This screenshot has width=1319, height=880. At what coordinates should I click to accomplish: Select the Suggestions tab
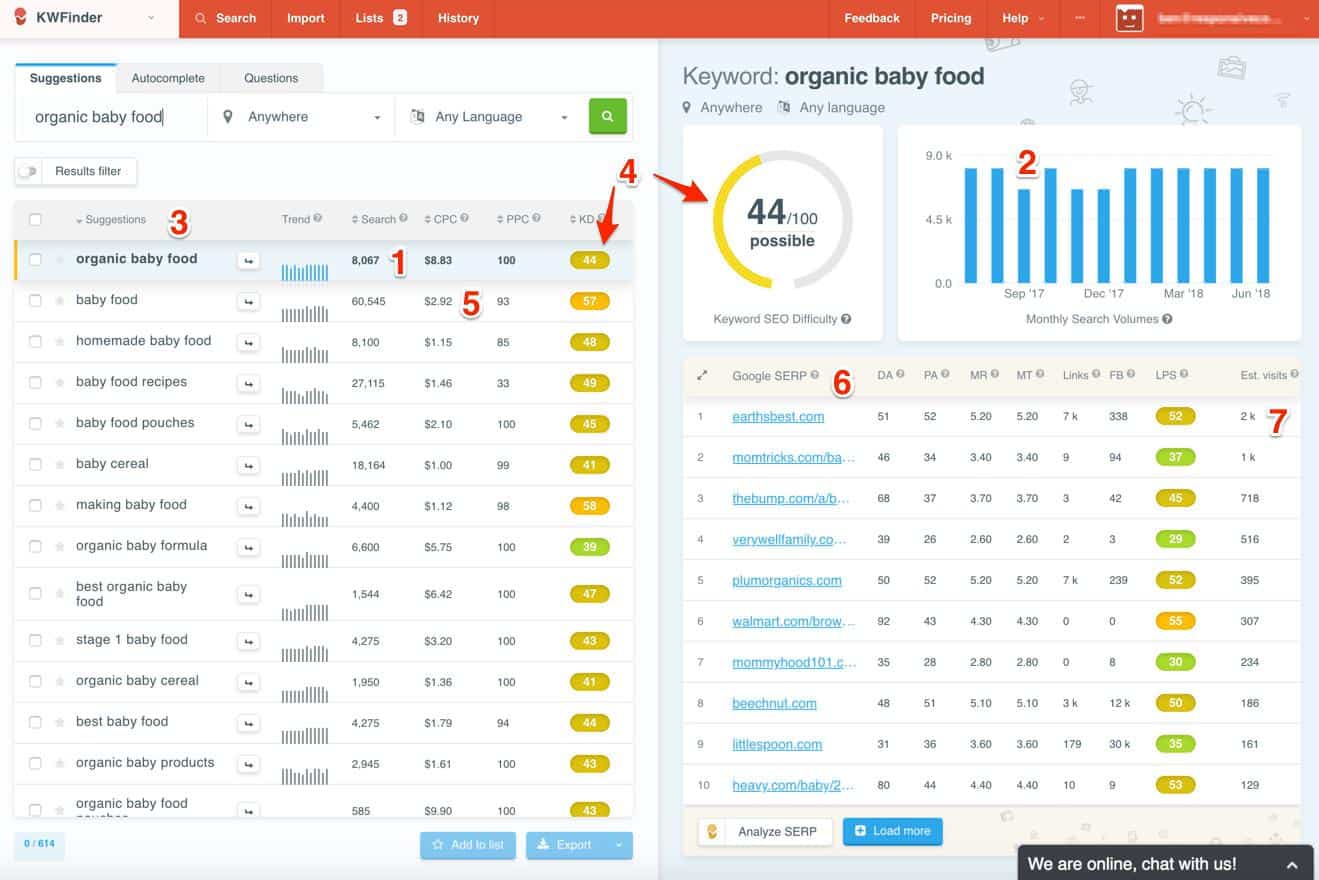65,78
